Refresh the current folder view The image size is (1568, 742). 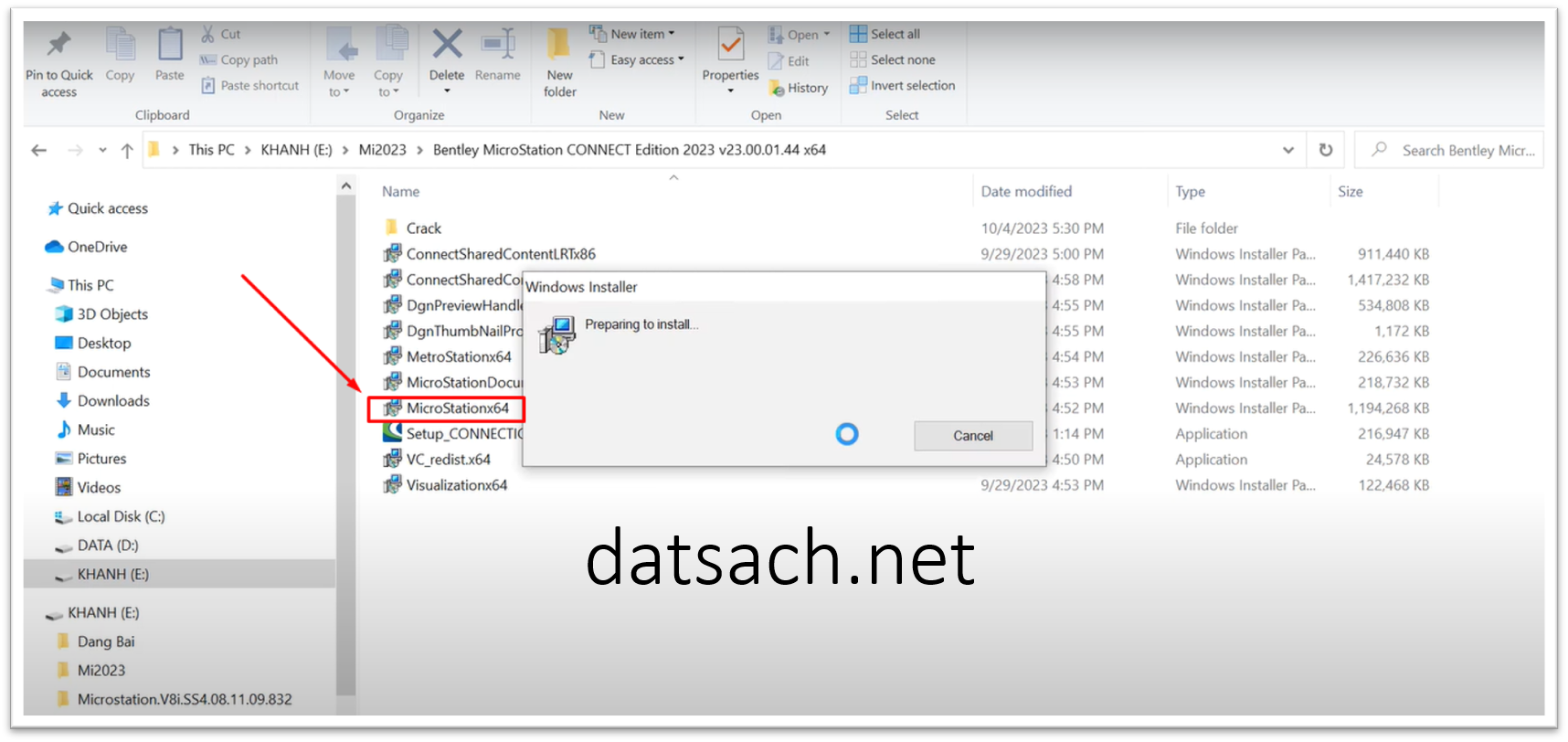(1325, 150)
